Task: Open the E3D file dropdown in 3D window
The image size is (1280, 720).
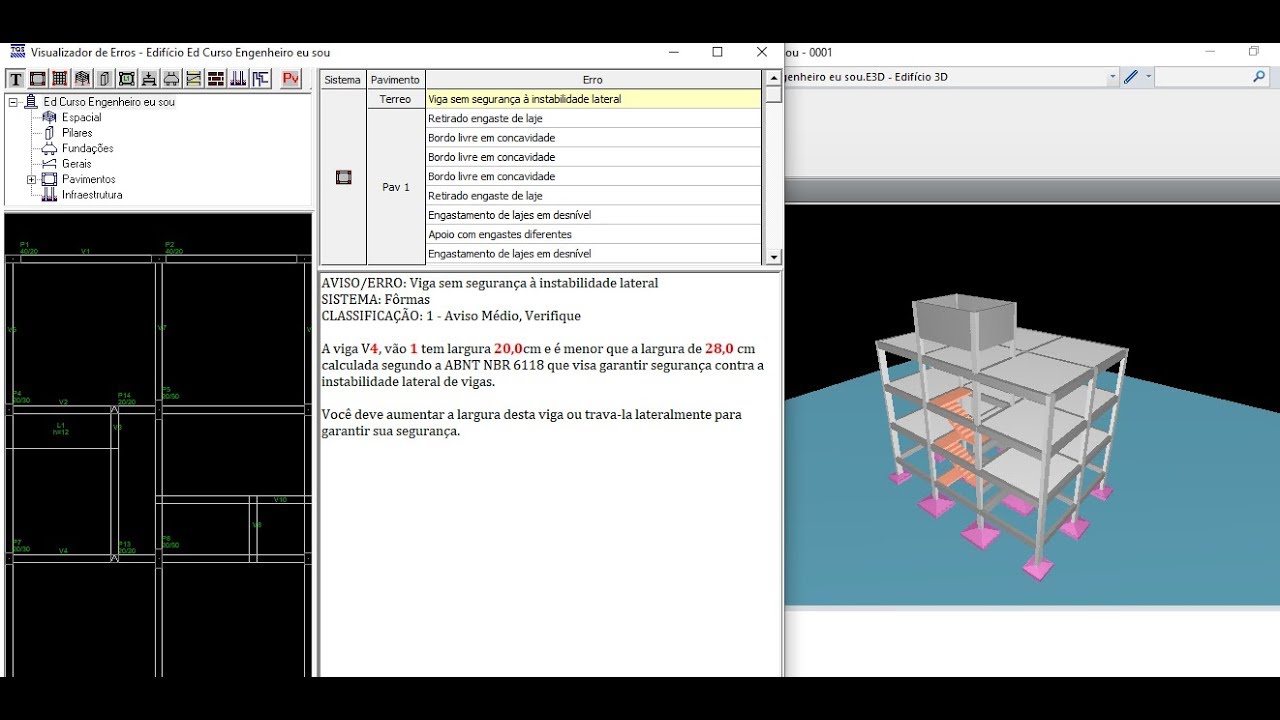Action: point(1113,77)
